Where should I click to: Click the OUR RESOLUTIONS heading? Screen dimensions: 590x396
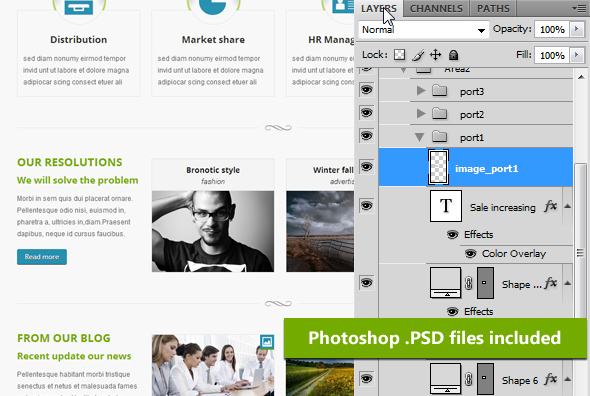70,162
